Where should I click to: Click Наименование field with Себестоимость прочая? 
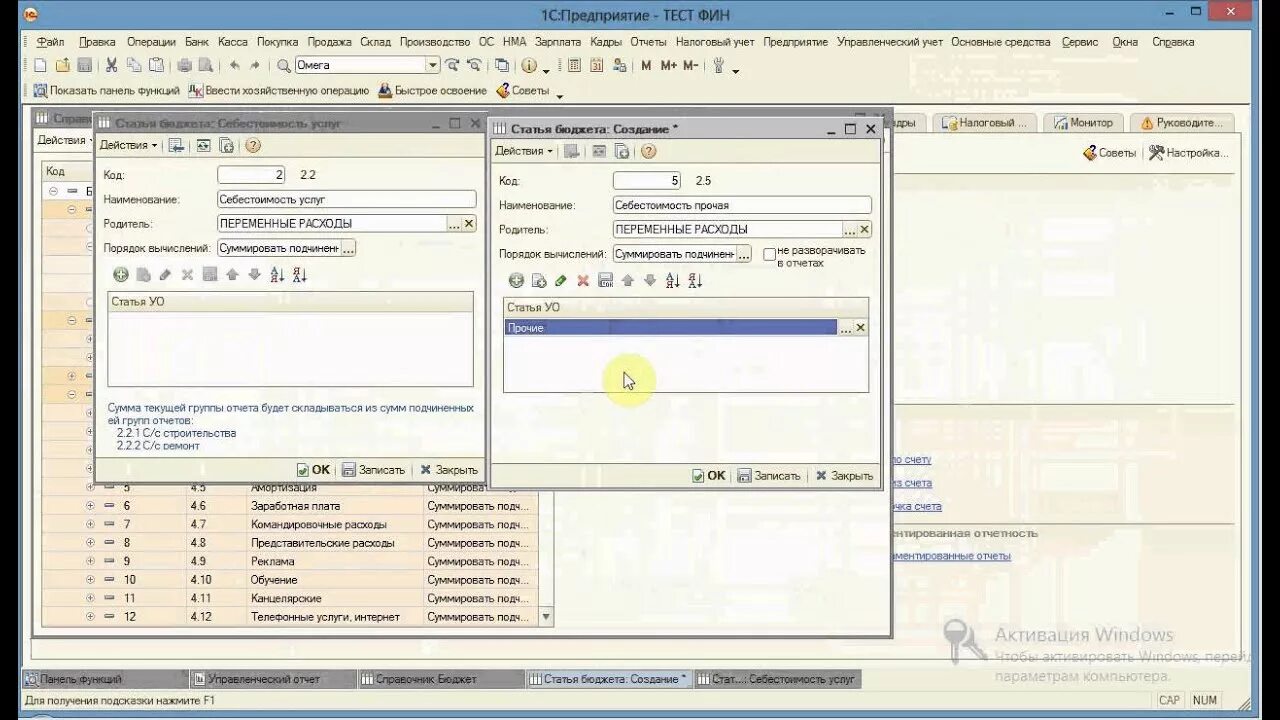coord(742,205)
